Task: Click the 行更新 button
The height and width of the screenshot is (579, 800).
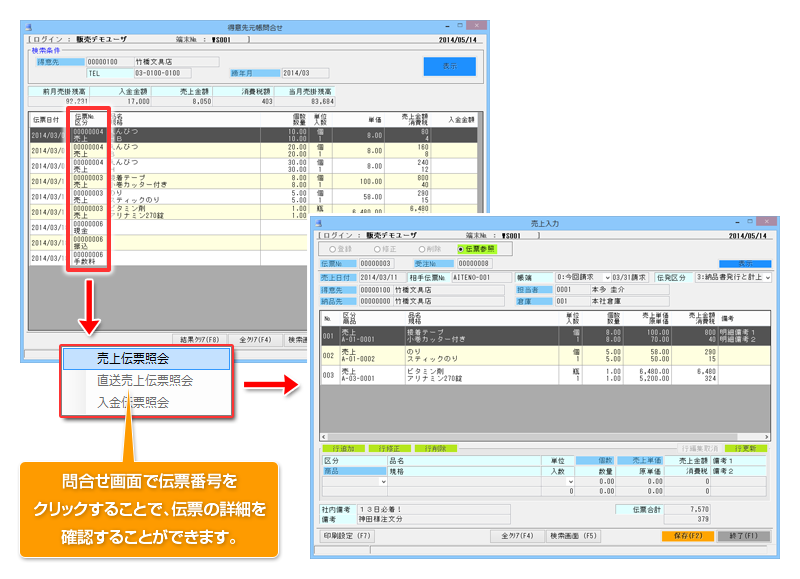Action: (x=745, y=448)
